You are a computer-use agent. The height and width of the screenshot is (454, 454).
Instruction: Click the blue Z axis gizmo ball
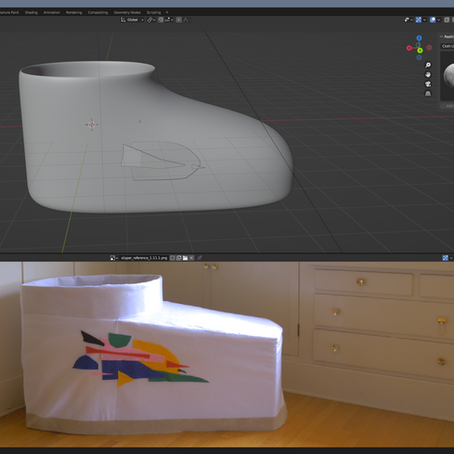coord(419,38)
